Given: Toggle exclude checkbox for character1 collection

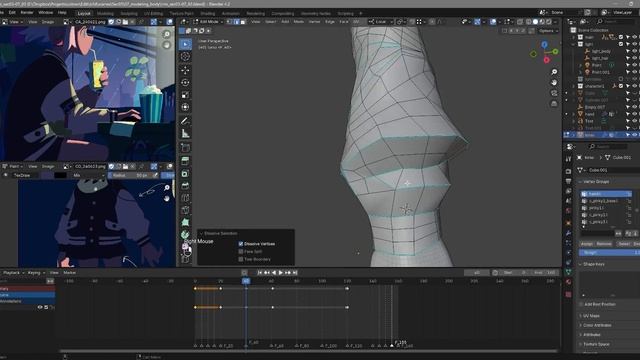Looking at the screenshot, I should [621, 86].
